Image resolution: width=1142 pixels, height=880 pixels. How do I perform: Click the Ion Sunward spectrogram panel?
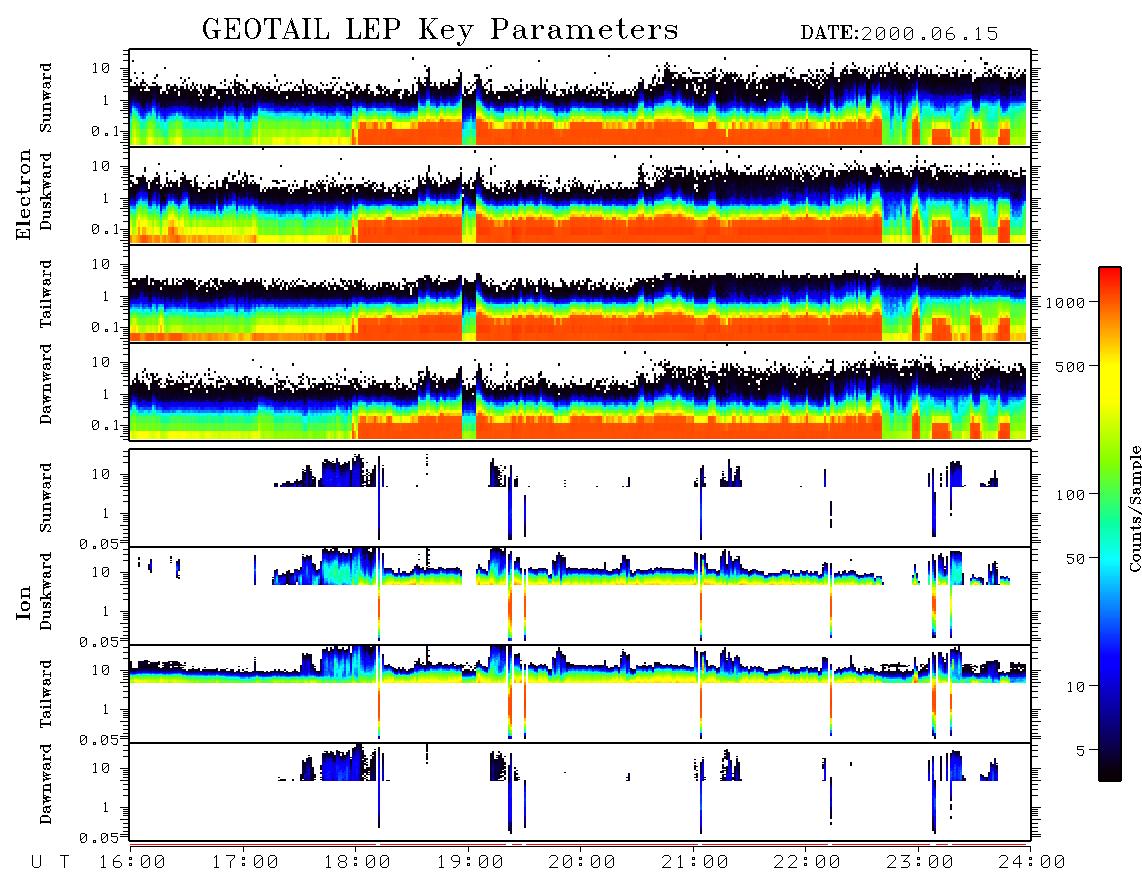pyautogui.click(x=580, y=498)
